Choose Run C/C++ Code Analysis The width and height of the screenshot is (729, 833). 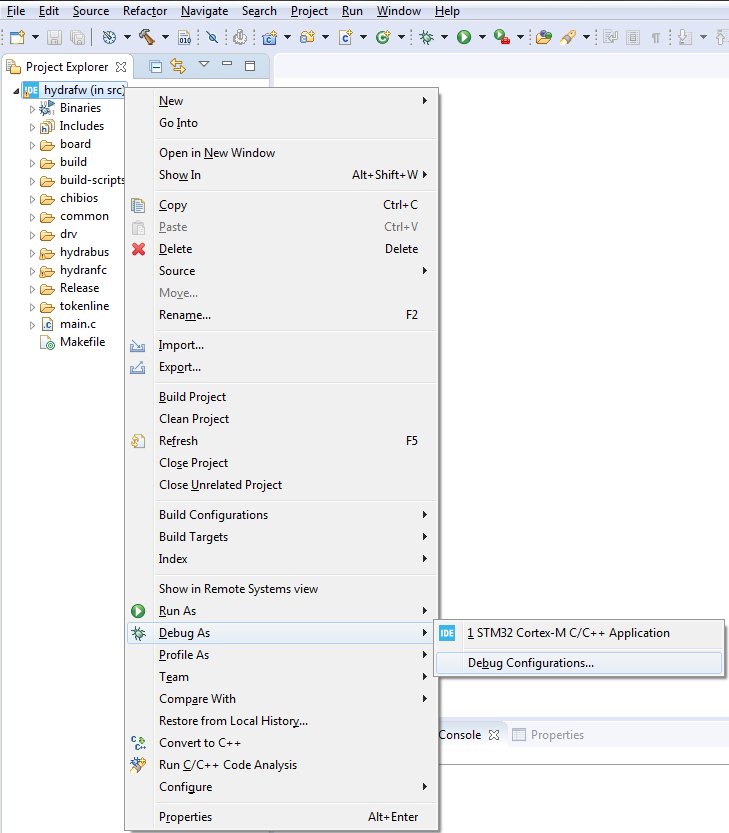(282, 765)
